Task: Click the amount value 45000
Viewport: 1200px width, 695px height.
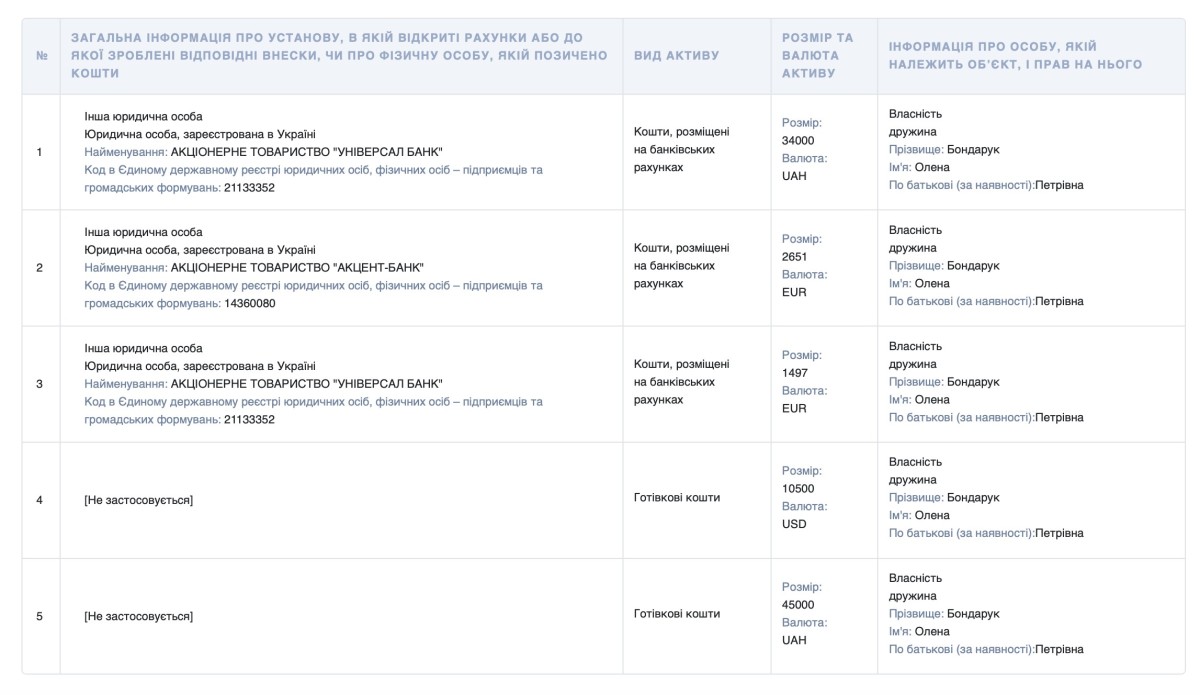Action: point(798,605)
